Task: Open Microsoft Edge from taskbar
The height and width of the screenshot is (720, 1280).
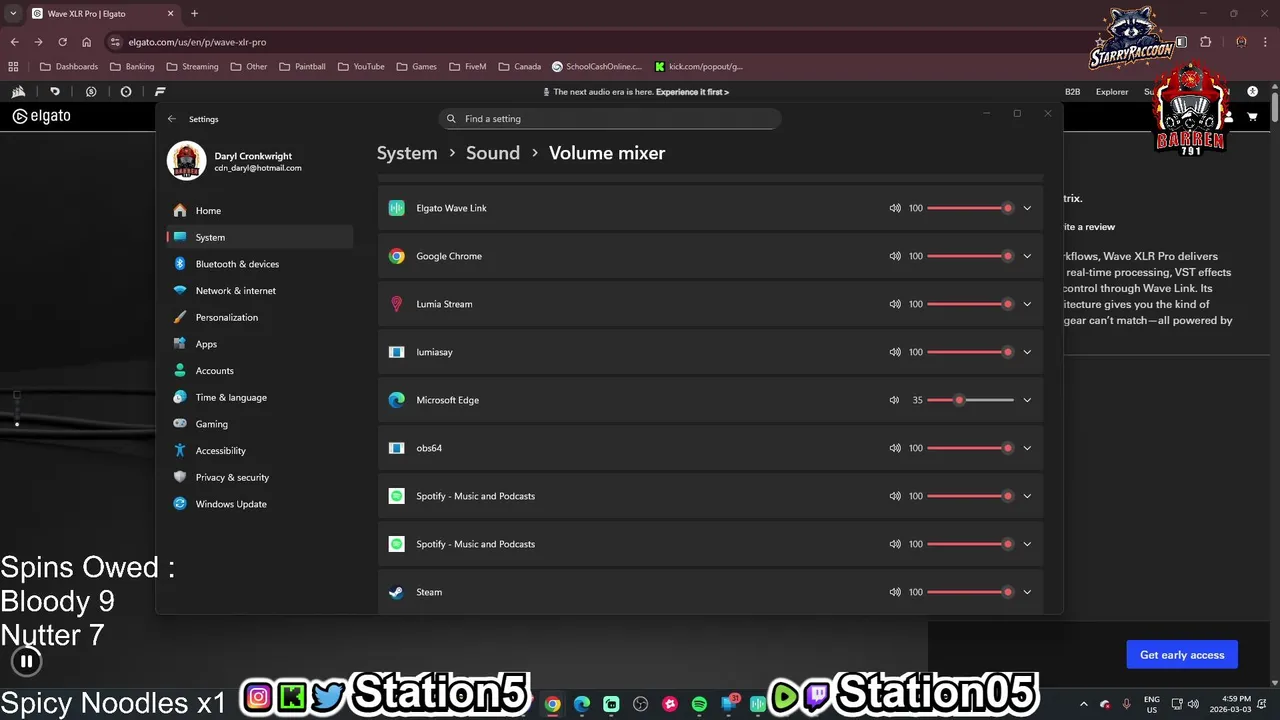Action: [582, 704]
